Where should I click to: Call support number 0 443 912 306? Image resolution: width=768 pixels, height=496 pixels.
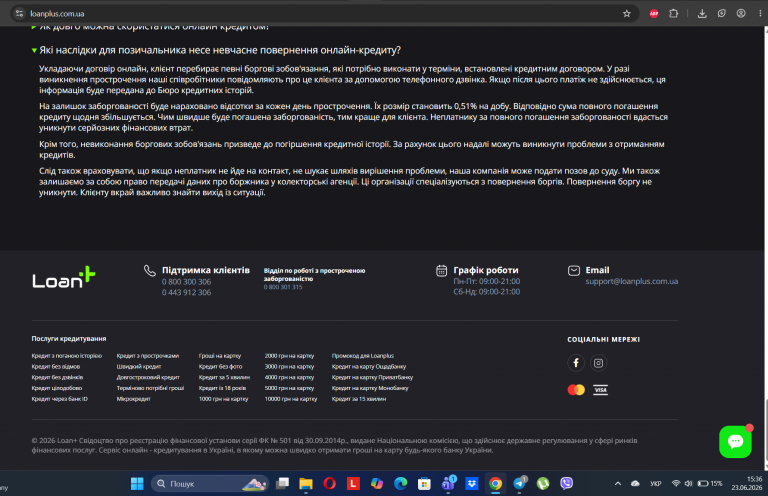(x=187, y=292)
